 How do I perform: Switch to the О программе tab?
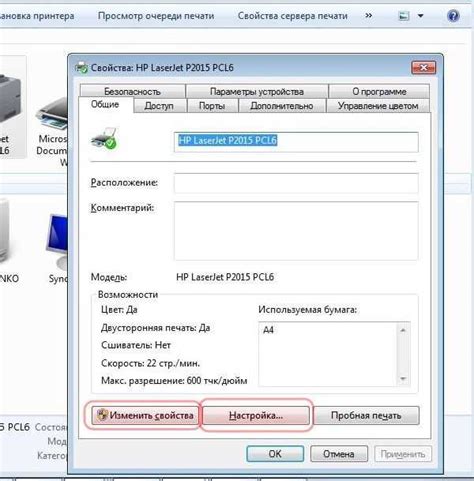379,91
